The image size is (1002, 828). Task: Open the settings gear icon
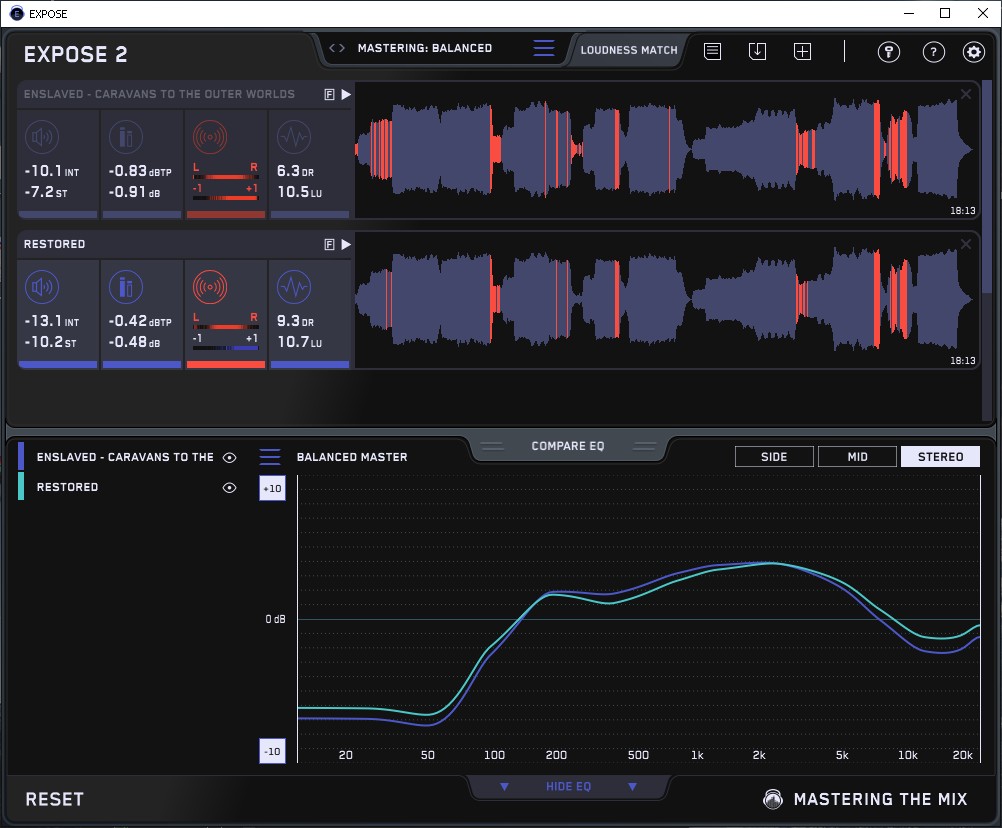click(974, 52)
